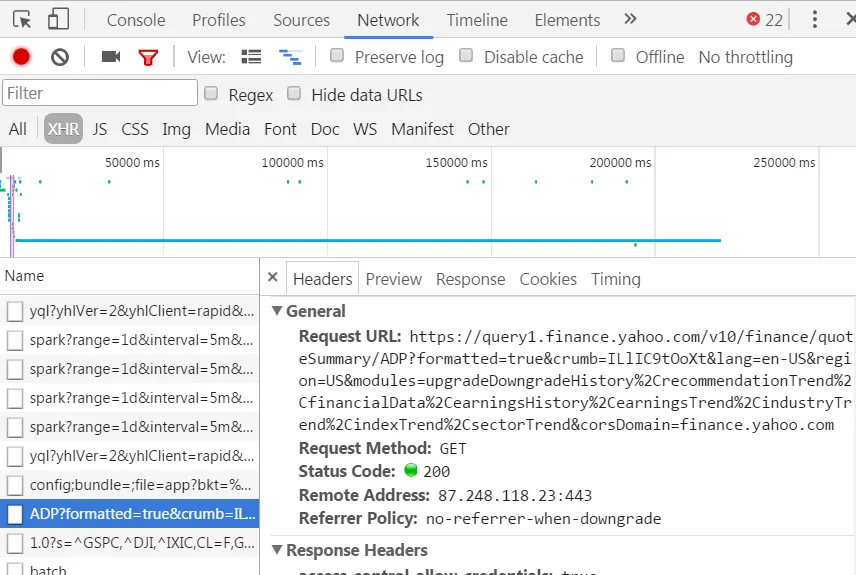Select the batch request row

coord(129,568)
